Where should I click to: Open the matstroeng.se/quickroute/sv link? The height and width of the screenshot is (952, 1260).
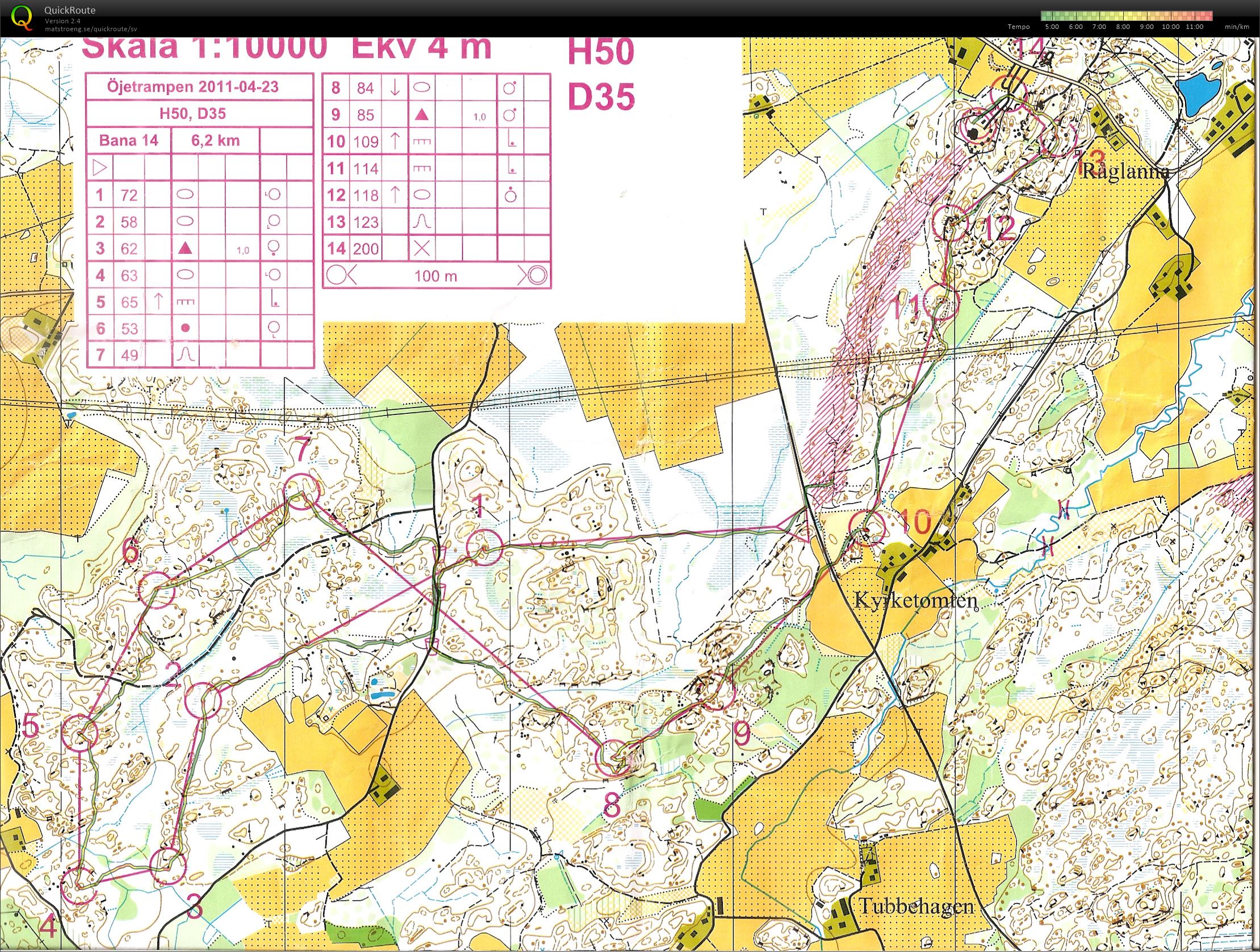(91, 28)
